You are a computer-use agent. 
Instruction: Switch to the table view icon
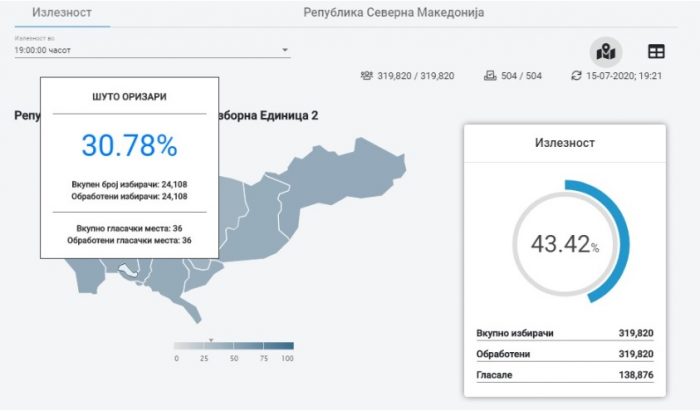(x=656, y=50)
